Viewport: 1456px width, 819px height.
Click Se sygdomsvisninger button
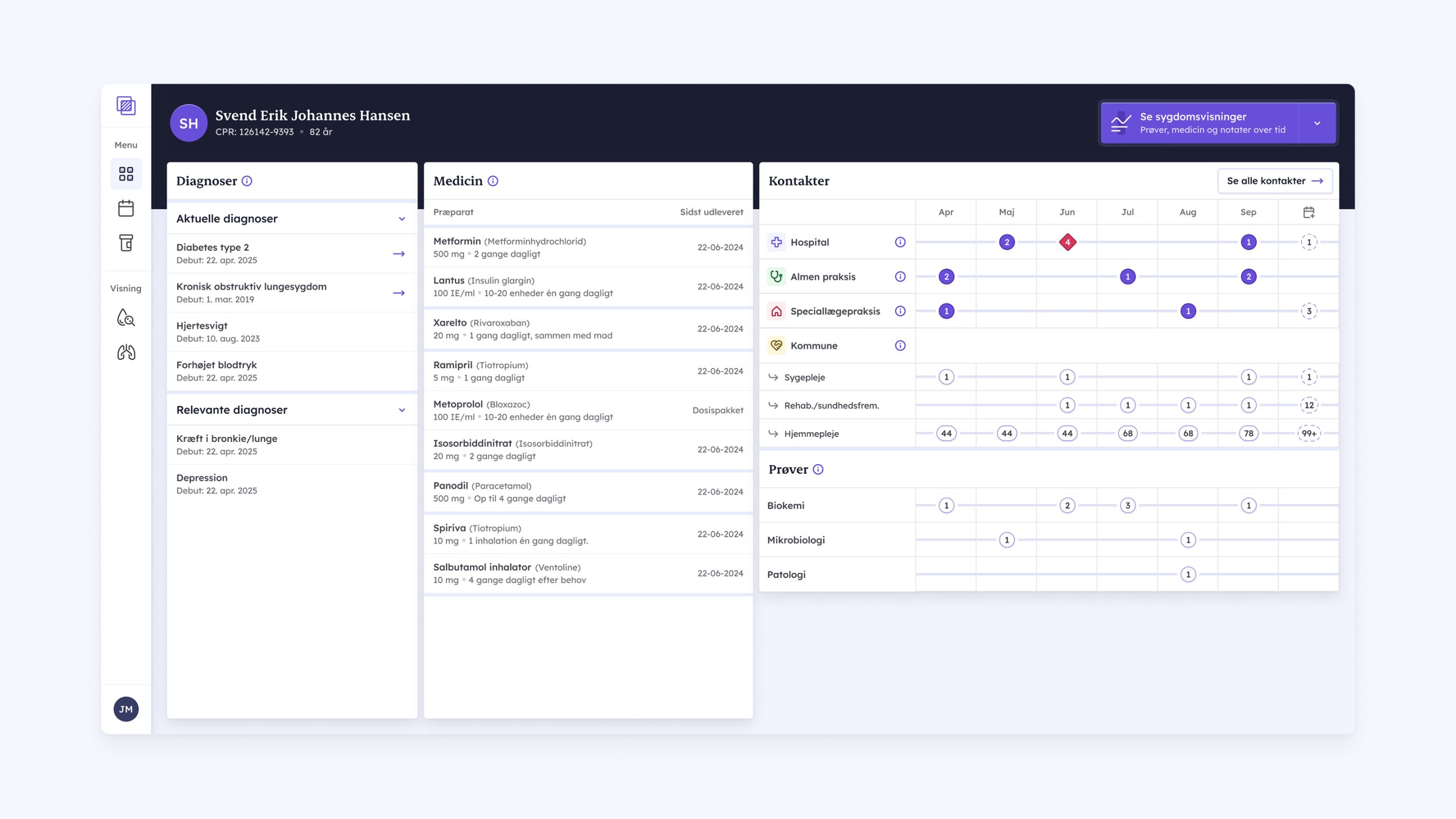pos(1199,123)
